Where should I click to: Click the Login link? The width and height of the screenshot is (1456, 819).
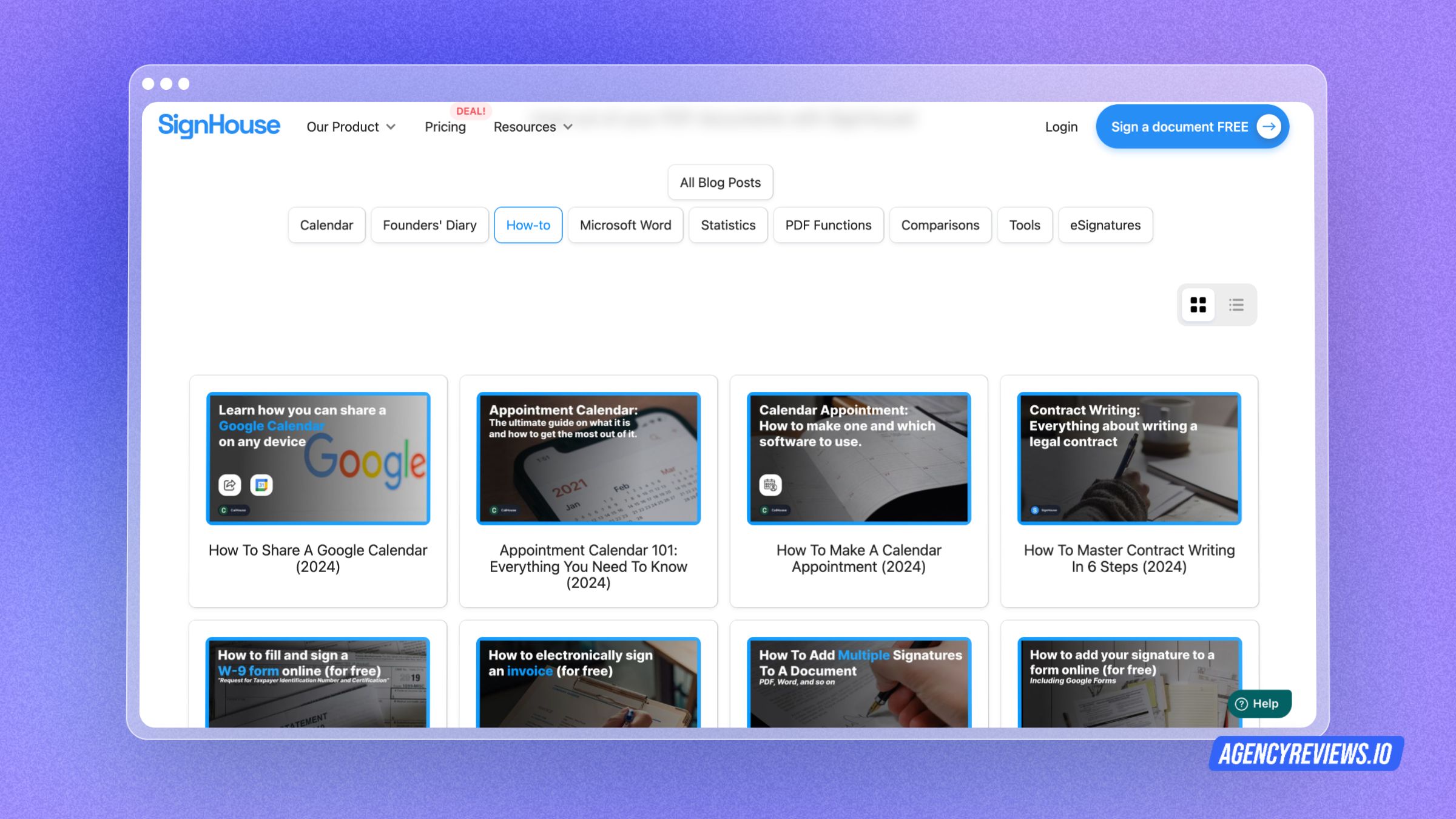(1061, 127)
